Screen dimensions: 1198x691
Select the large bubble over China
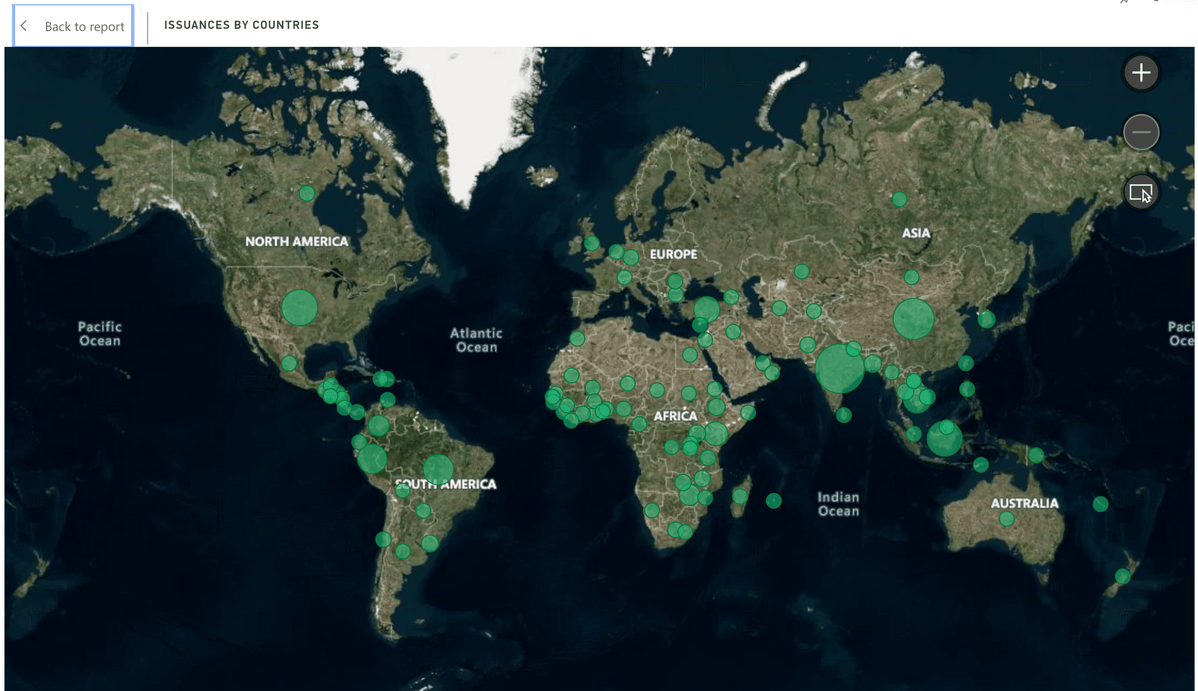(913, 319)
